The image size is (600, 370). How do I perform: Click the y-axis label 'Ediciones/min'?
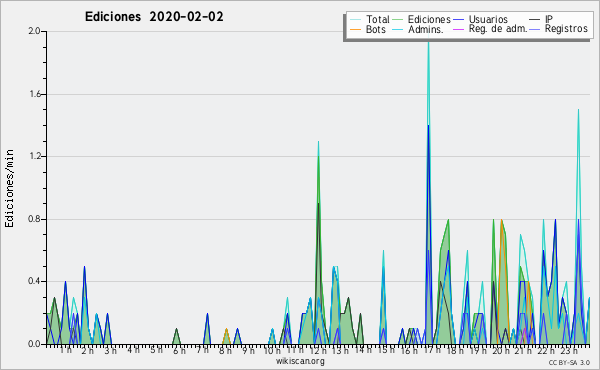[9, 188]
